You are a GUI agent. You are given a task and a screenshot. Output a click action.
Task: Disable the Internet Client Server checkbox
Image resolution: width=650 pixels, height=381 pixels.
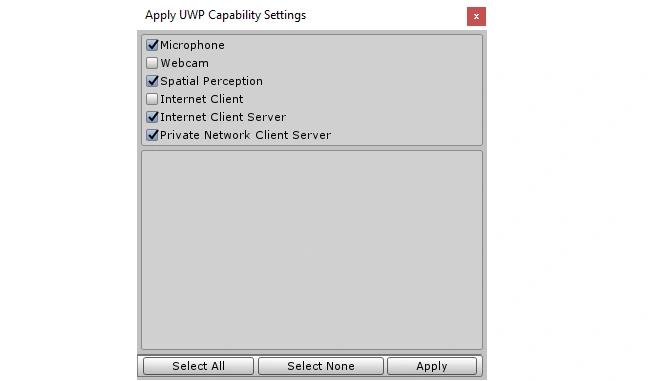coord(152,117)
